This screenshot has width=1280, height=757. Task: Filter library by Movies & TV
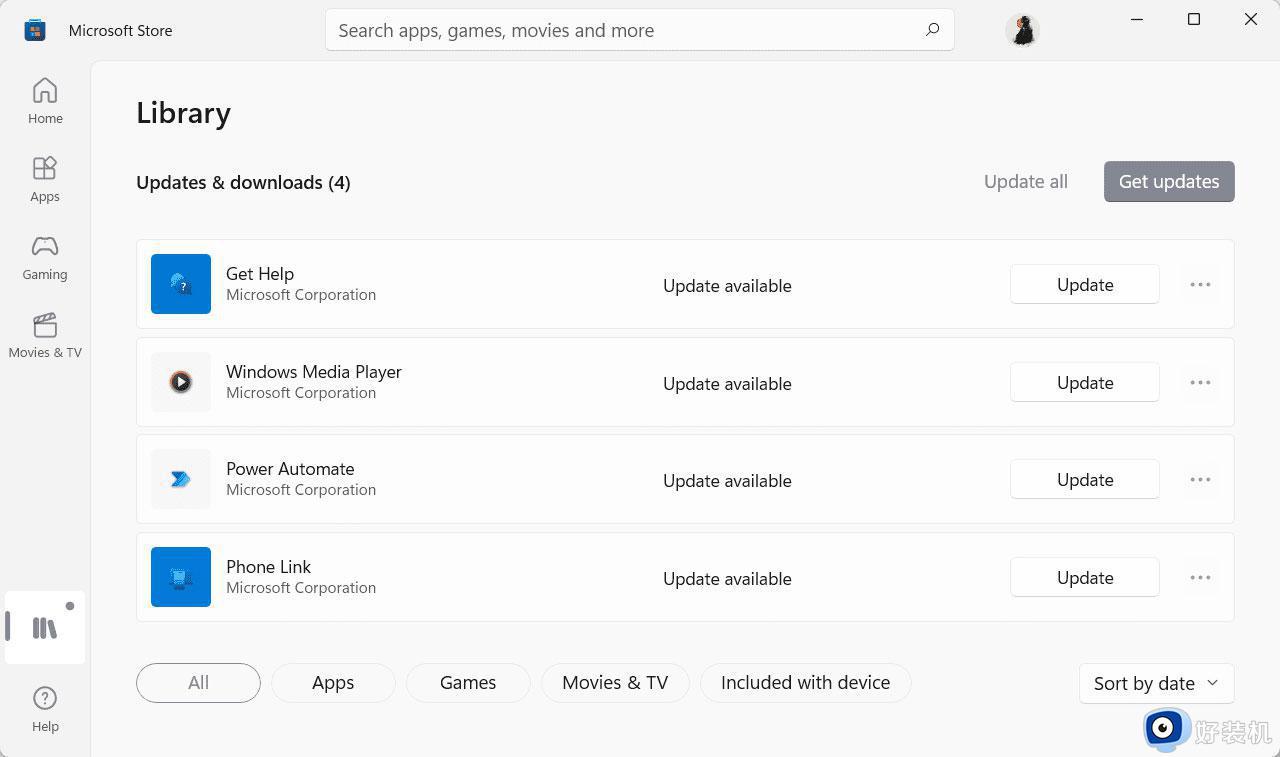(615, 683)
